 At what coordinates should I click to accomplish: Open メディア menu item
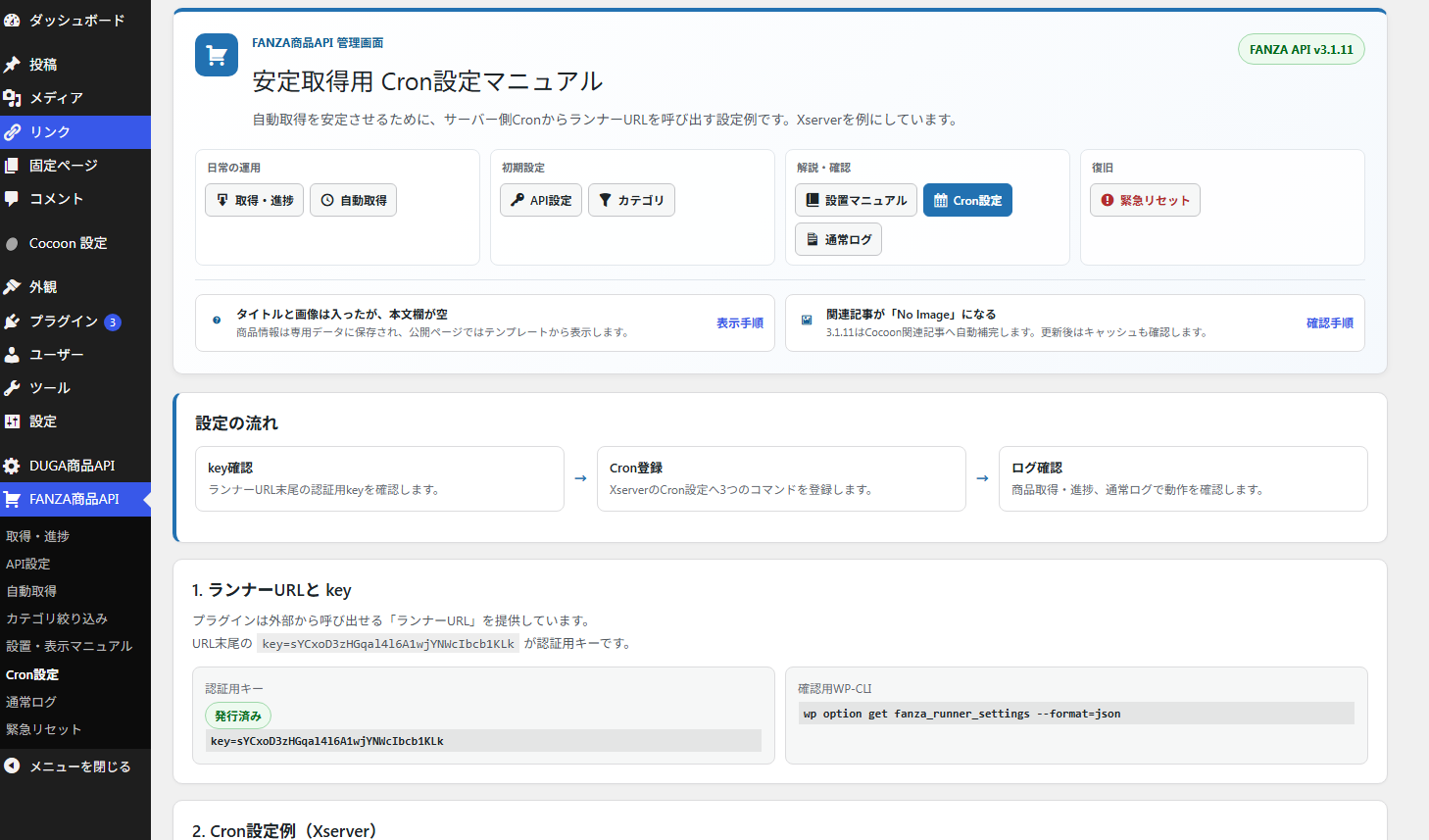[75, 98]
